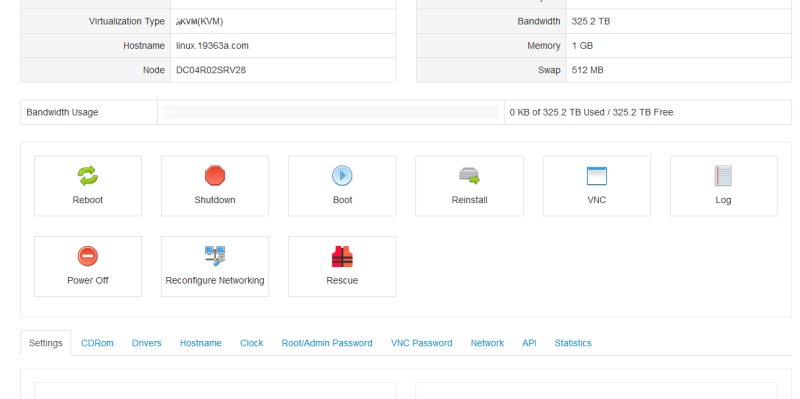Click the Bandwidth Usage label

click(62, 112)
